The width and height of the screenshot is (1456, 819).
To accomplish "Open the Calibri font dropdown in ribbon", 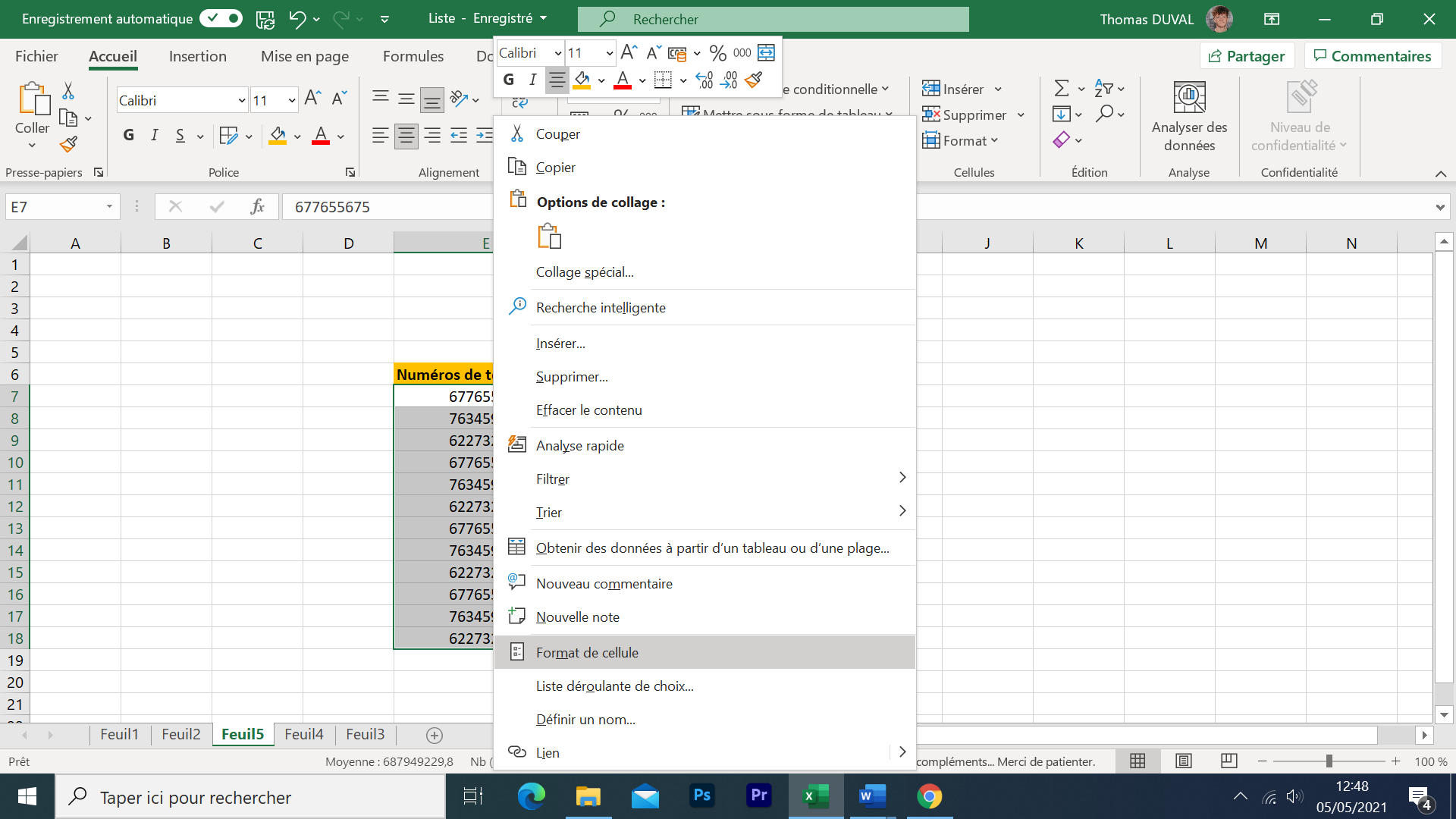I will tap(242, 100).
